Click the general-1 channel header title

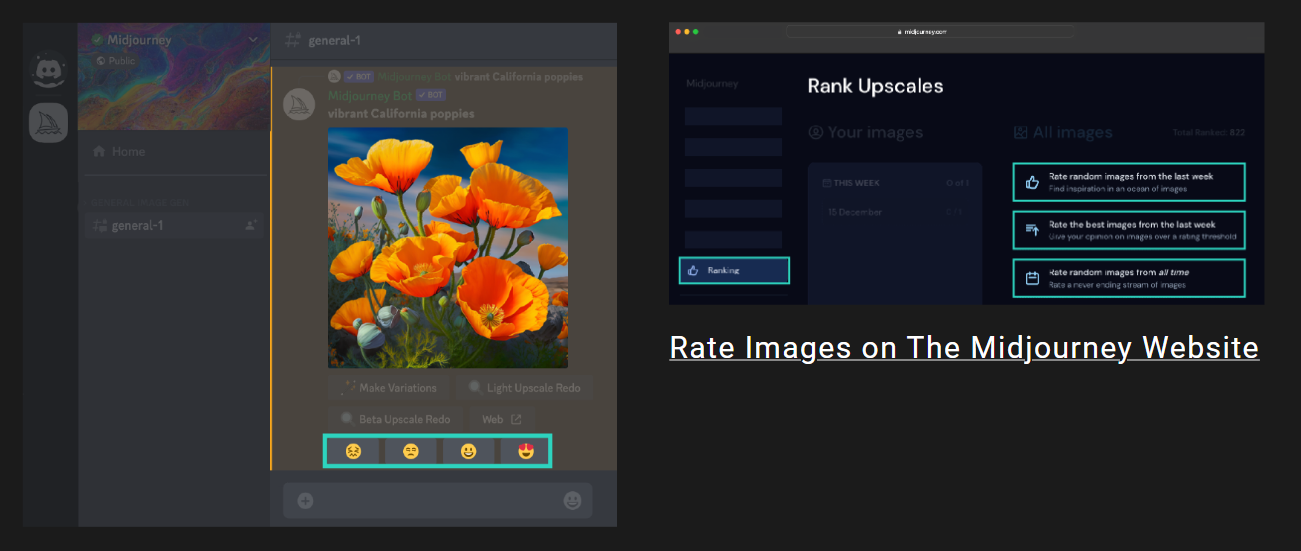coord(335,40)
